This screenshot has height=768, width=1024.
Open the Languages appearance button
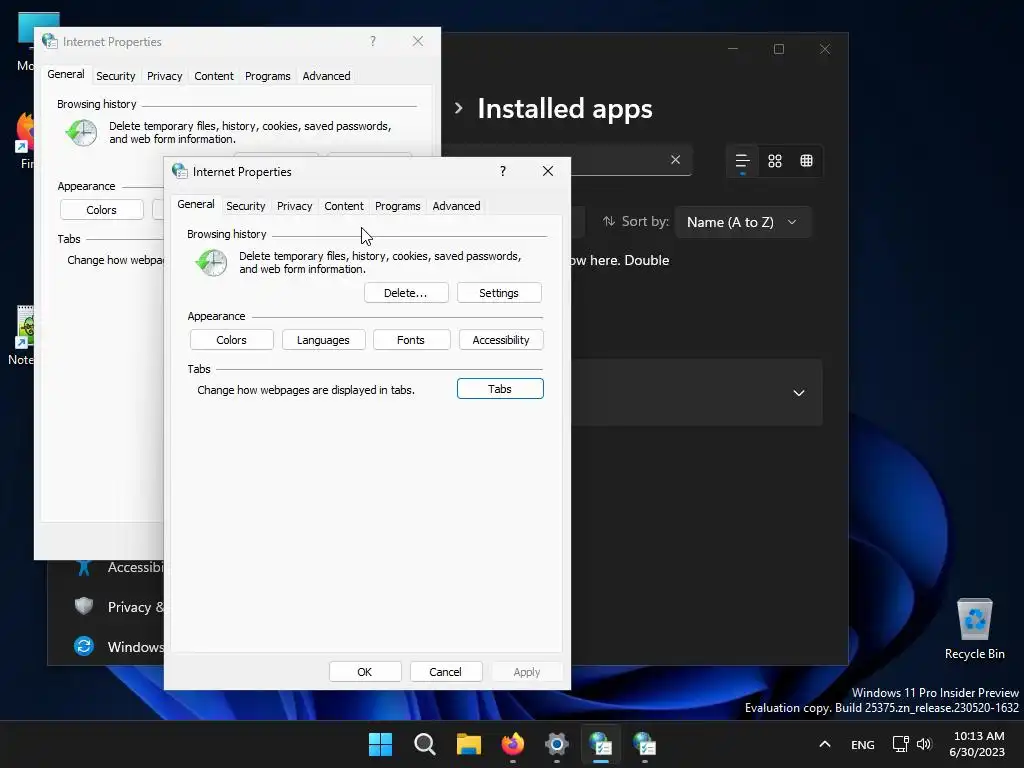coord(323,340)
